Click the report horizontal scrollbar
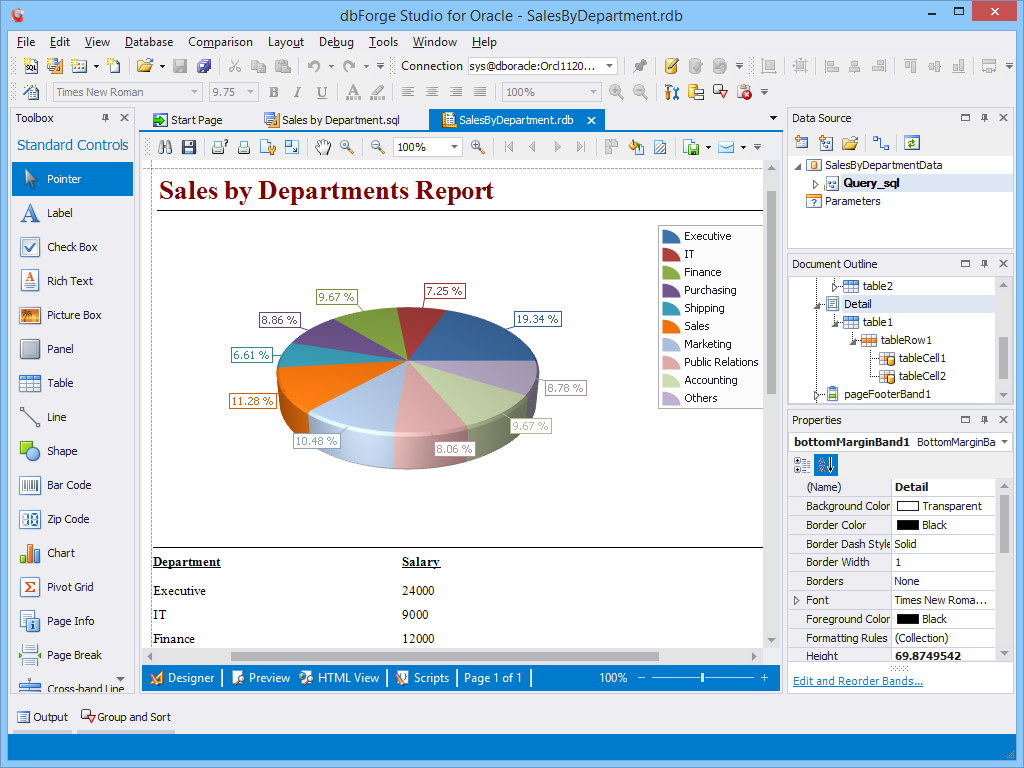 coord(444,656)
